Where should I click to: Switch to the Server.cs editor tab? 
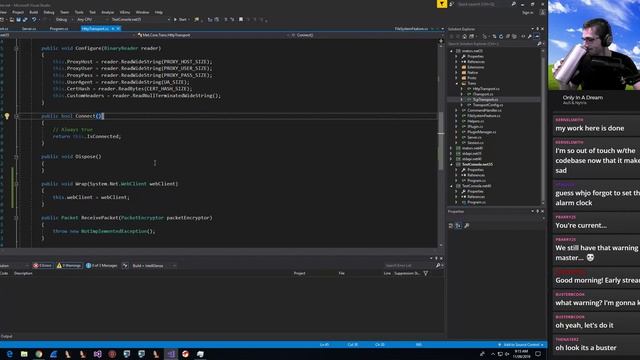pos(29,29)
